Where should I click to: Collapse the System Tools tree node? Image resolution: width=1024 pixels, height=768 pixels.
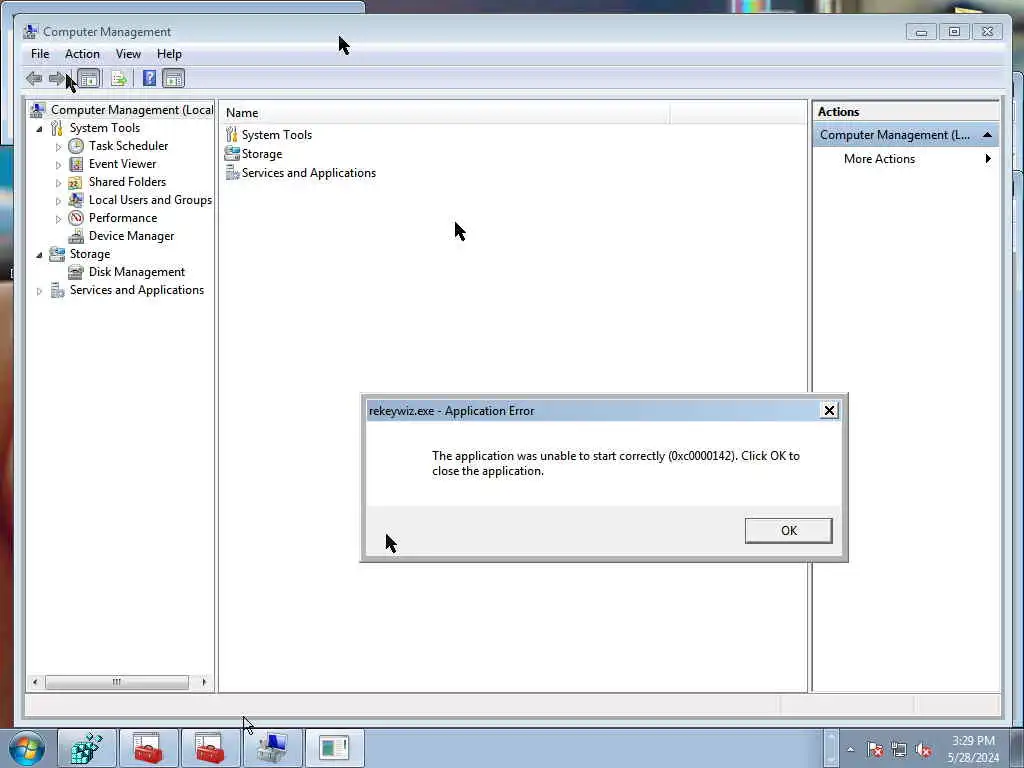39,129
